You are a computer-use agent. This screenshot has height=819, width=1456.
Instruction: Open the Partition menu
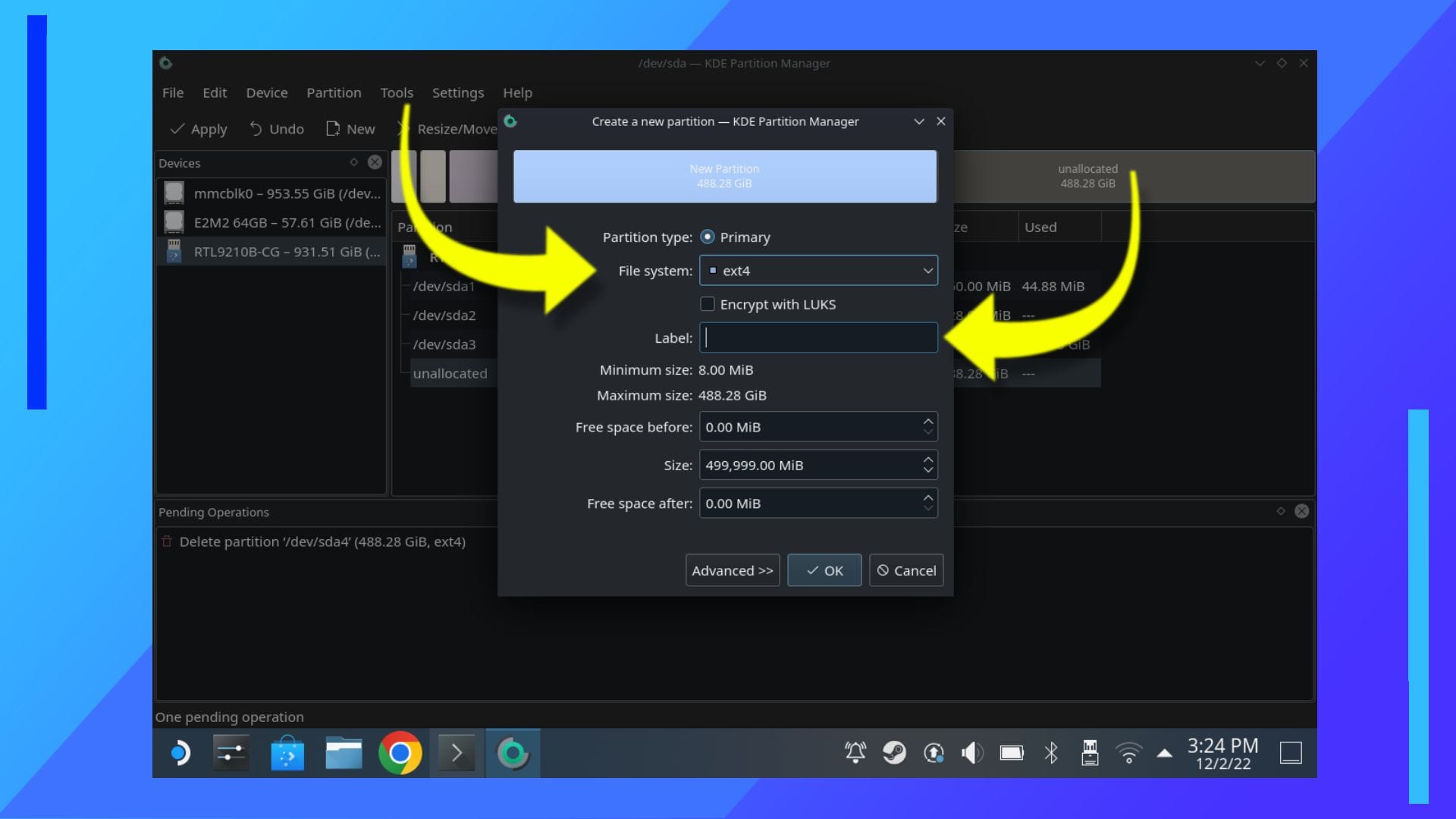[334, 93]
